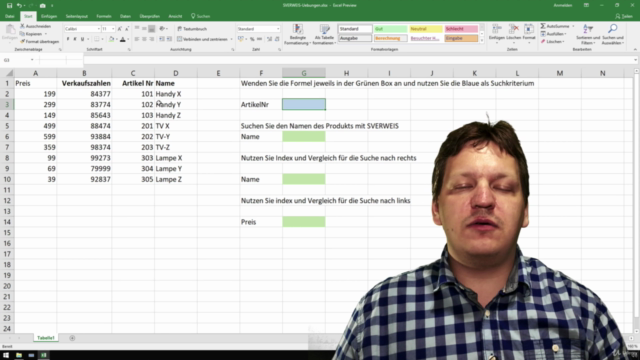Click the borders grid icon
The image size is (640, 360).
point(97,39)
